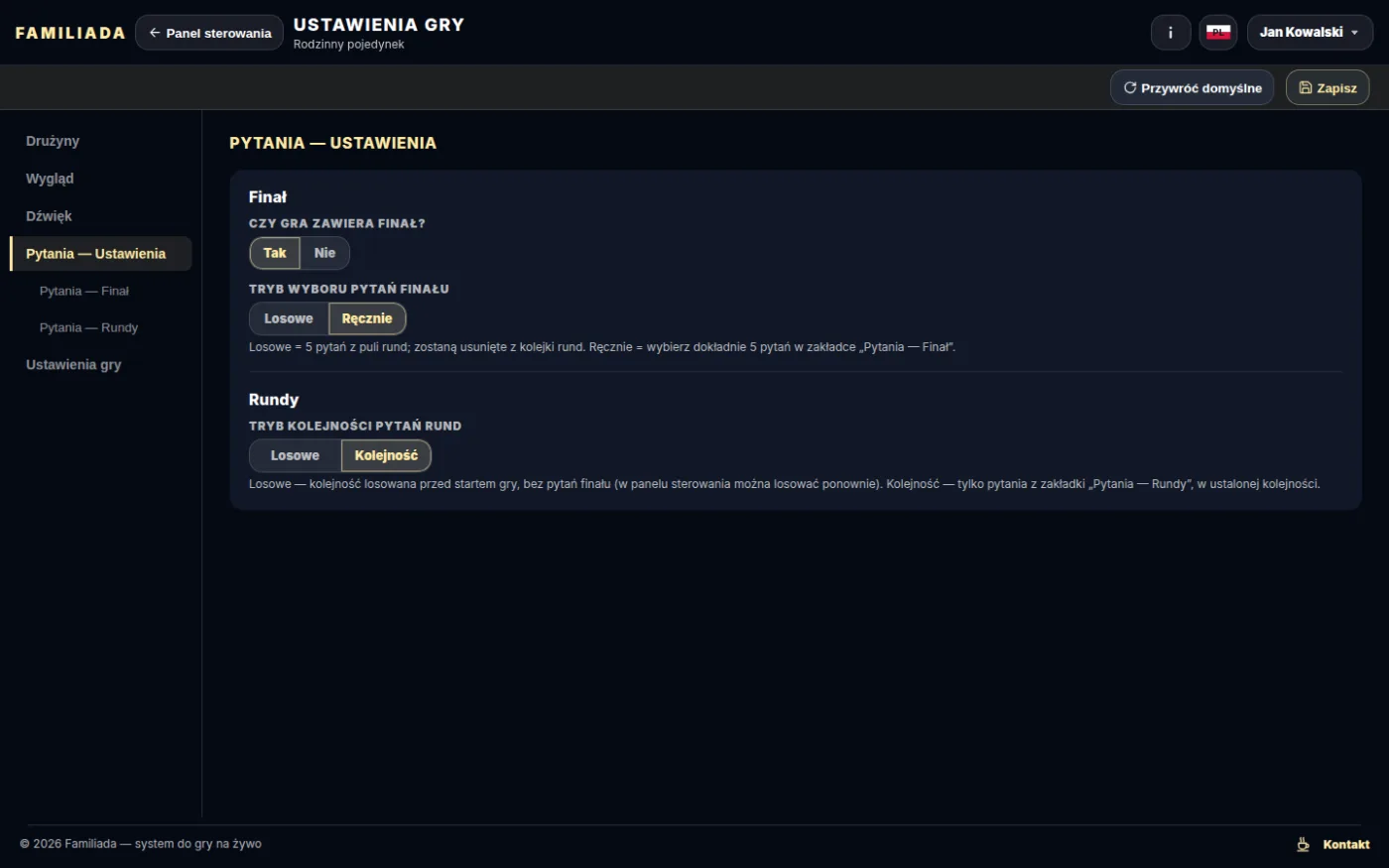This screenshot has width=1389, height=868.
Task: Go back to Panel sterowania
Action: tap(209, 33)
